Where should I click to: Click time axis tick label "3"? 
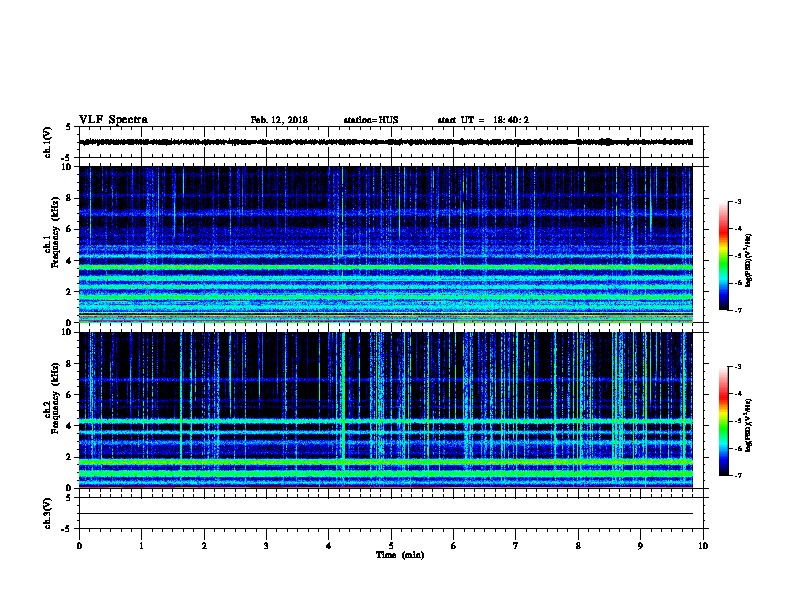[266, 546]
